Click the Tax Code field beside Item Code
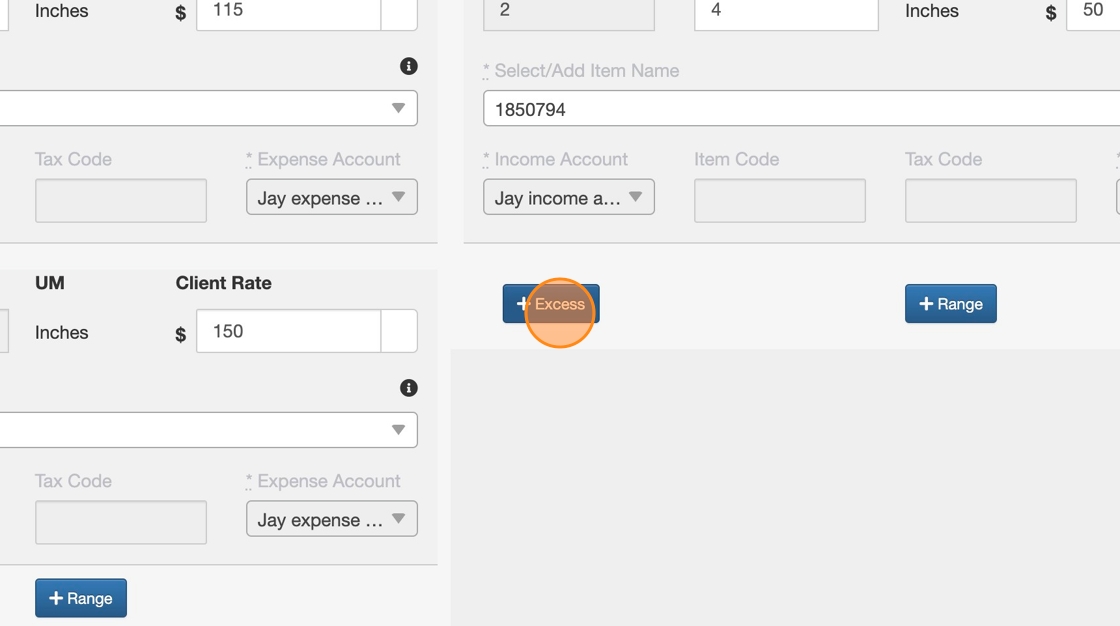Viewport: 1120px width, 626px height. click(x=990, y=200)
